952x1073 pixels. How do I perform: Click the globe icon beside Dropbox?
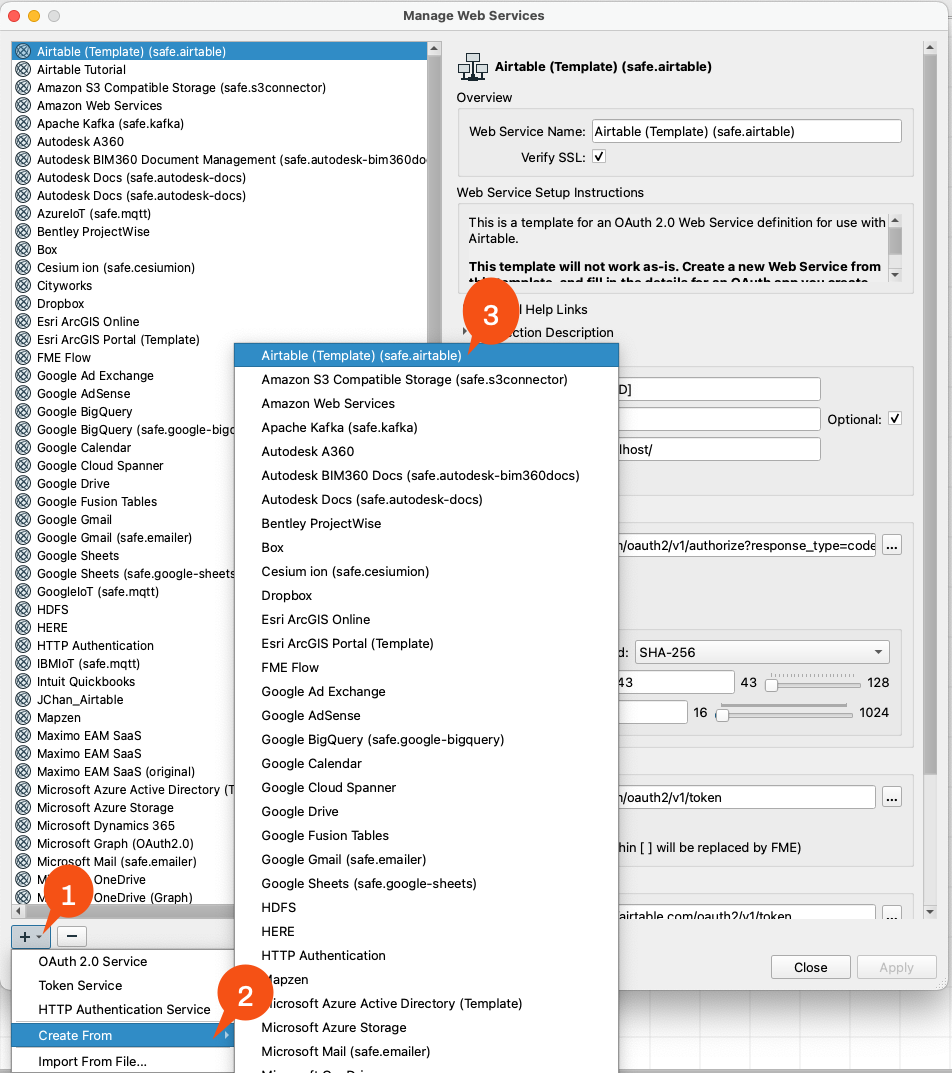22,303
